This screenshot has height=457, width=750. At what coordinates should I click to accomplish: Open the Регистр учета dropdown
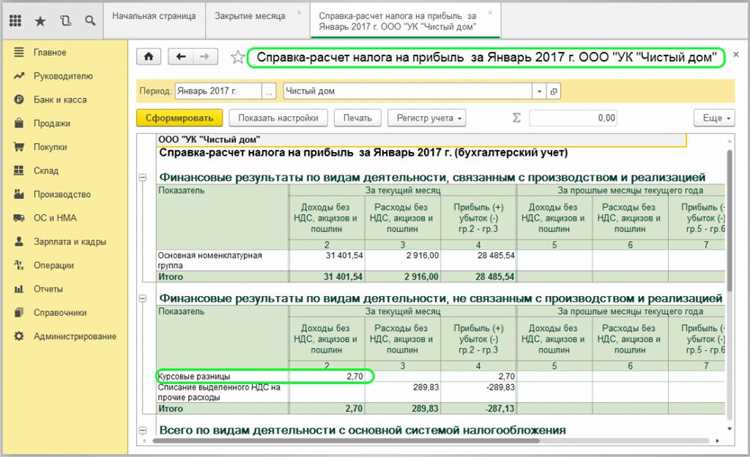427,118
